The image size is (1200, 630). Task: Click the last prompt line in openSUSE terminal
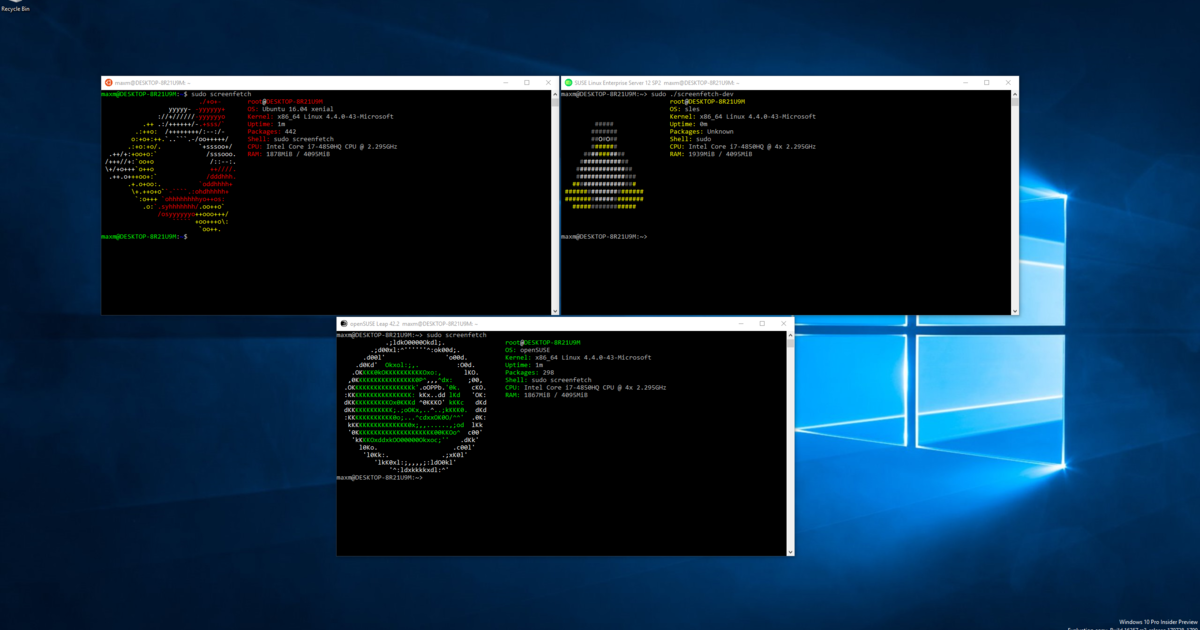point(380,477)
